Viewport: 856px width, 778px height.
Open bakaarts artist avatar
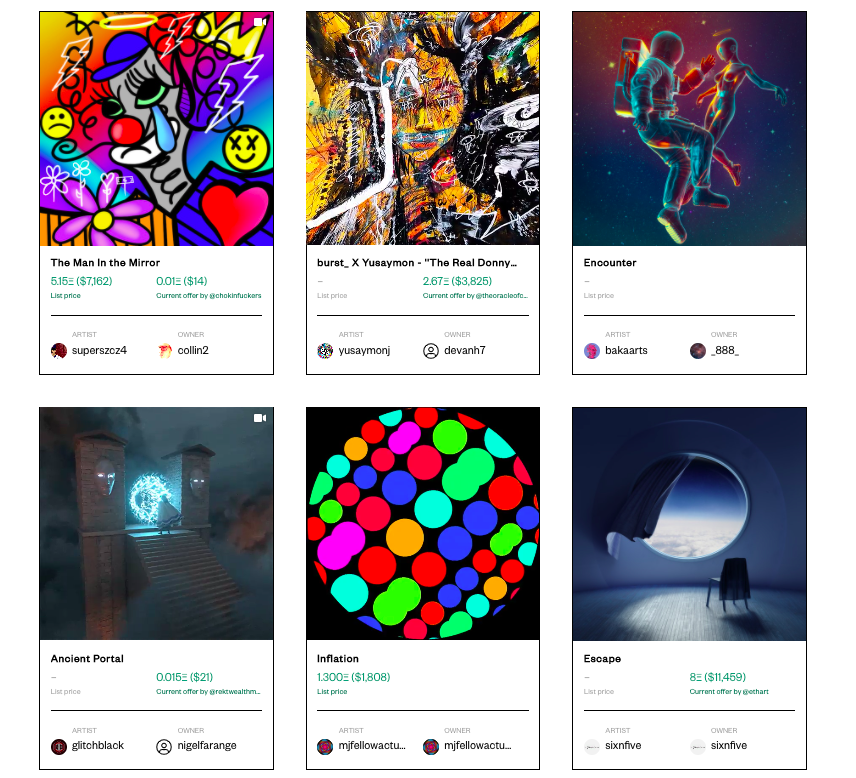592,351
